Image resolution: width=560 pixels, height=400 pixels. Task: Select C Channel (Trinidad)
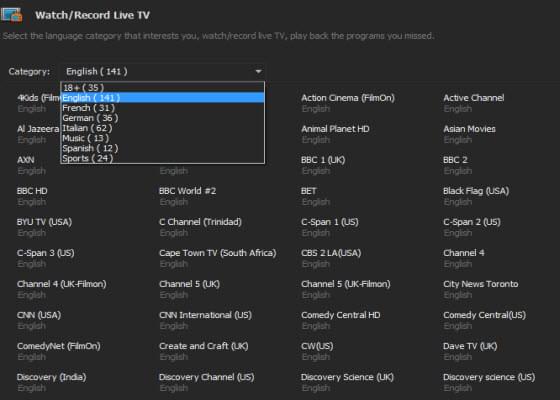coord(200,222)
